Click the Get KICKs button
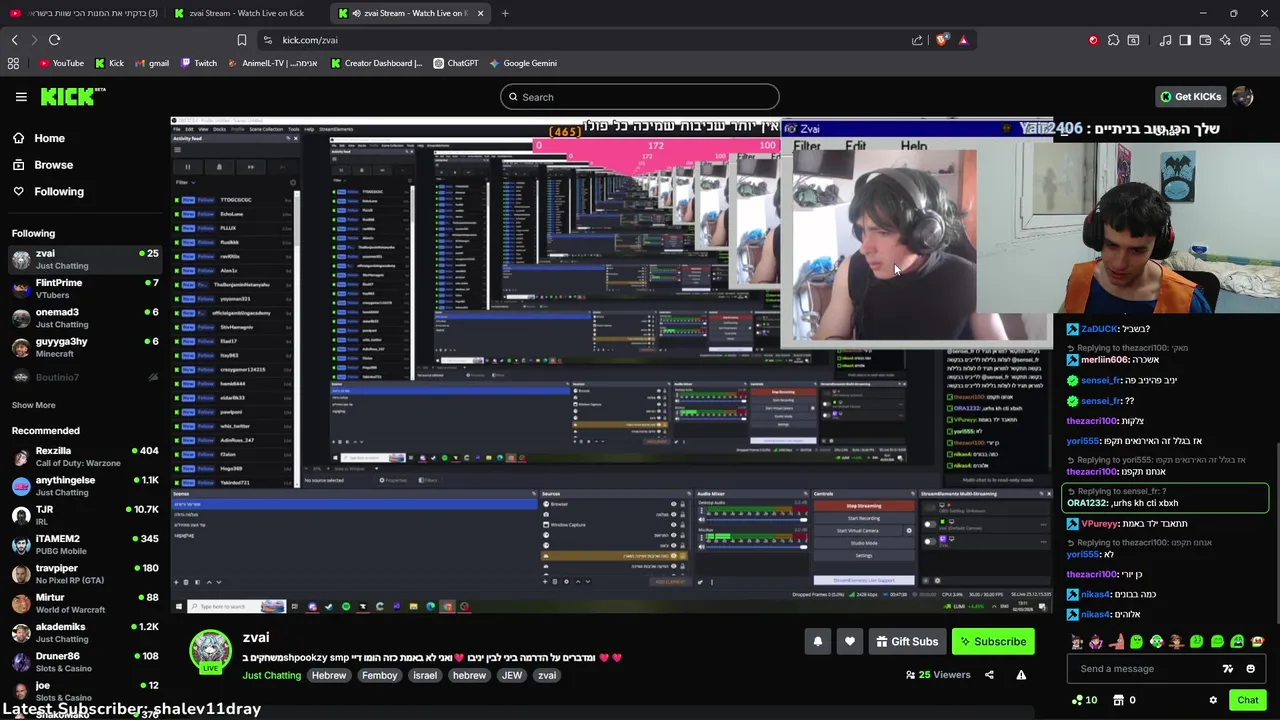Screen dimensions: 1280x720 [1190, 97]
